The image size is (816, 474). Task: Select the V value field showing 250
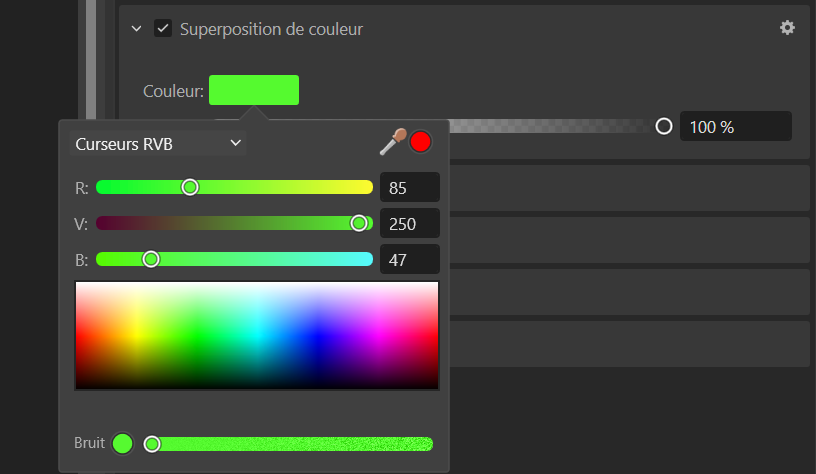tap(410, 223)
